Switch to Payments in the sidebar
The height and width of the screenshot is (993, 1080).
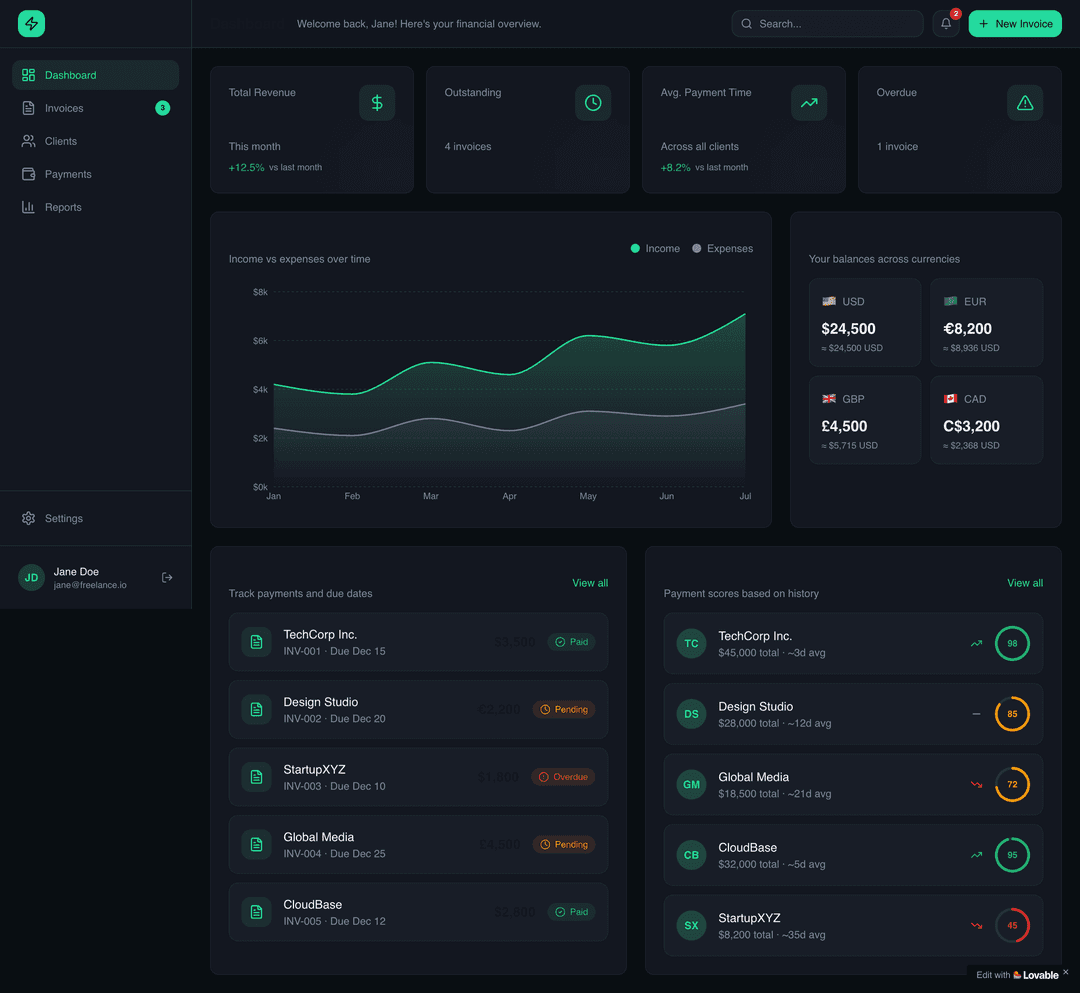coord(28,174)
